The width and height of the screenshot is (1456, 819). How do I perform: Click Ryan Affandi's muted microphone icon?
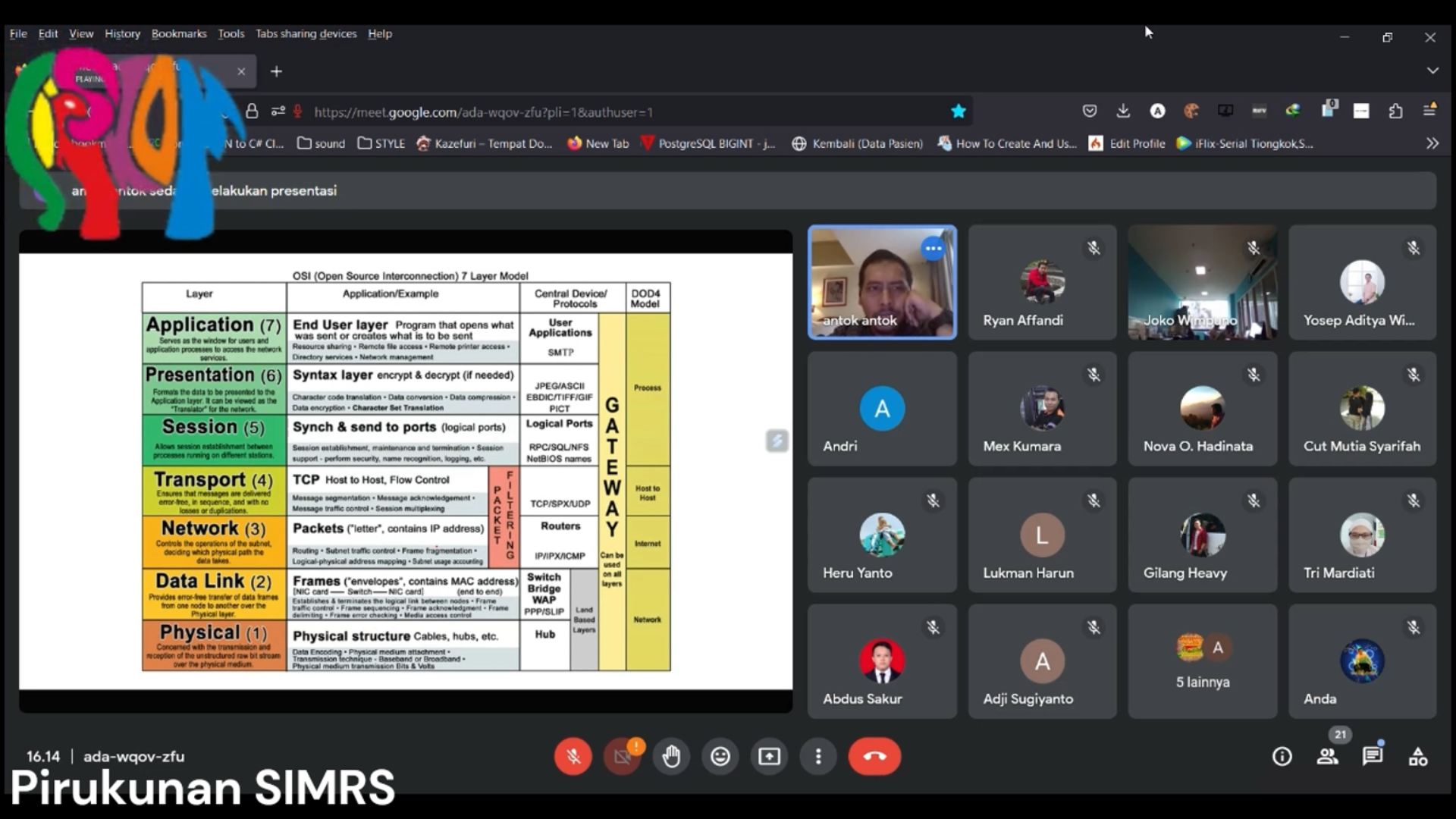[x=1093, y=248]
